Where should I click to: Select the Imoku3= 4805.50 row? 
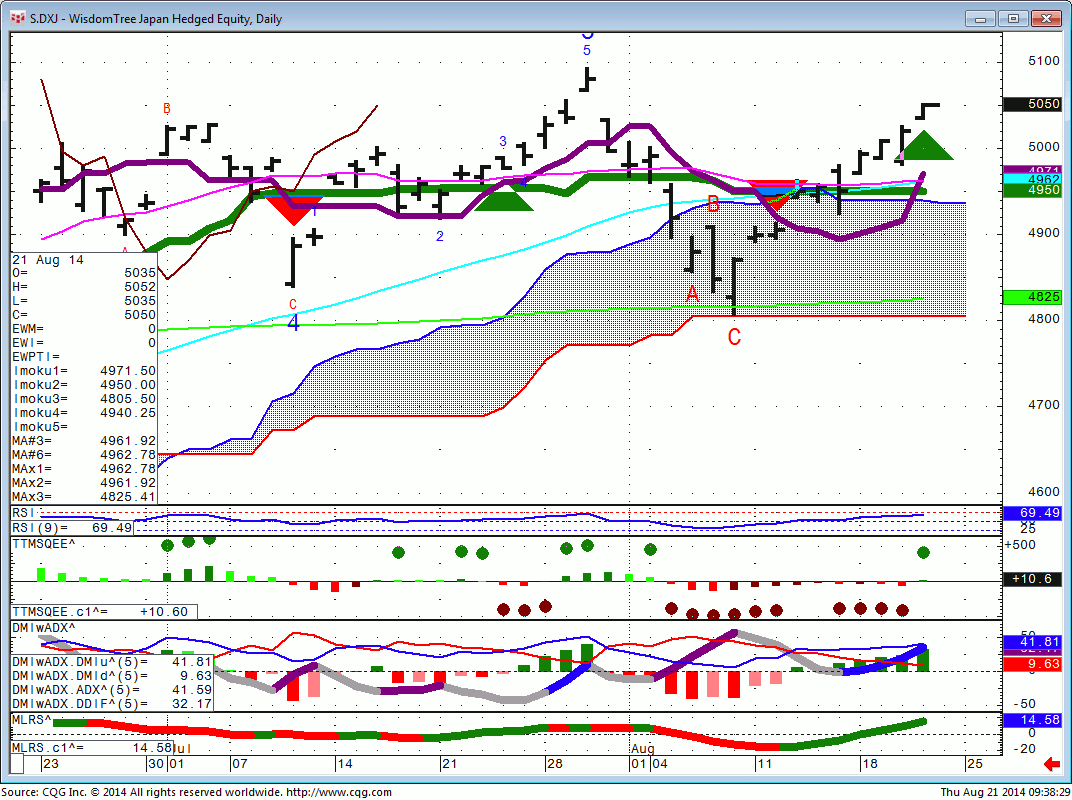[x=84, y=399]
